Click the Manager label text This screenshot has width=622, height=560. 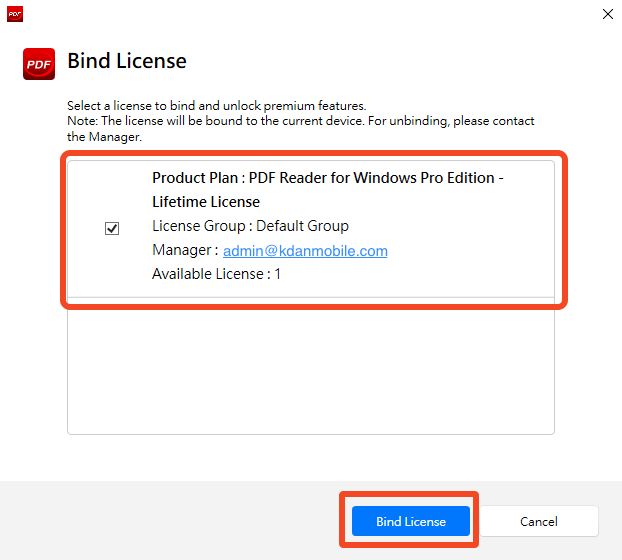(185, 250)
